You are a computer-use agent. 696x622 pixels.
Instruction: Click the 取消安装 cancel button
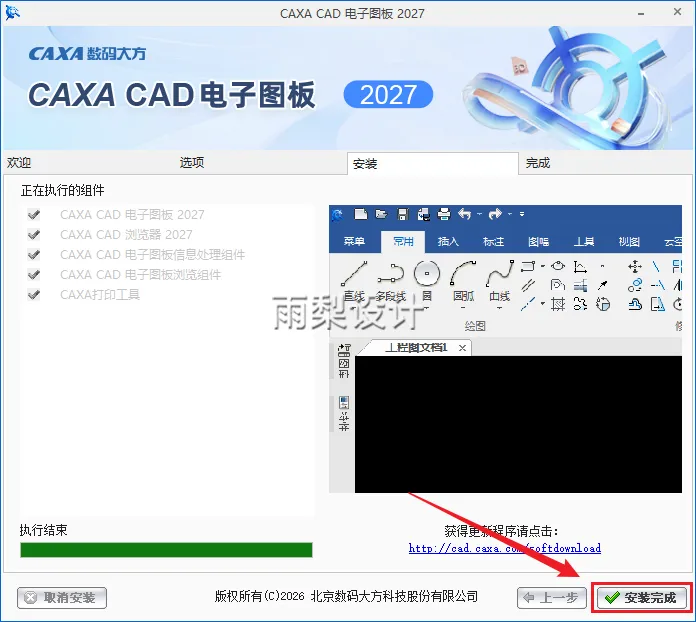click(62, 598)
